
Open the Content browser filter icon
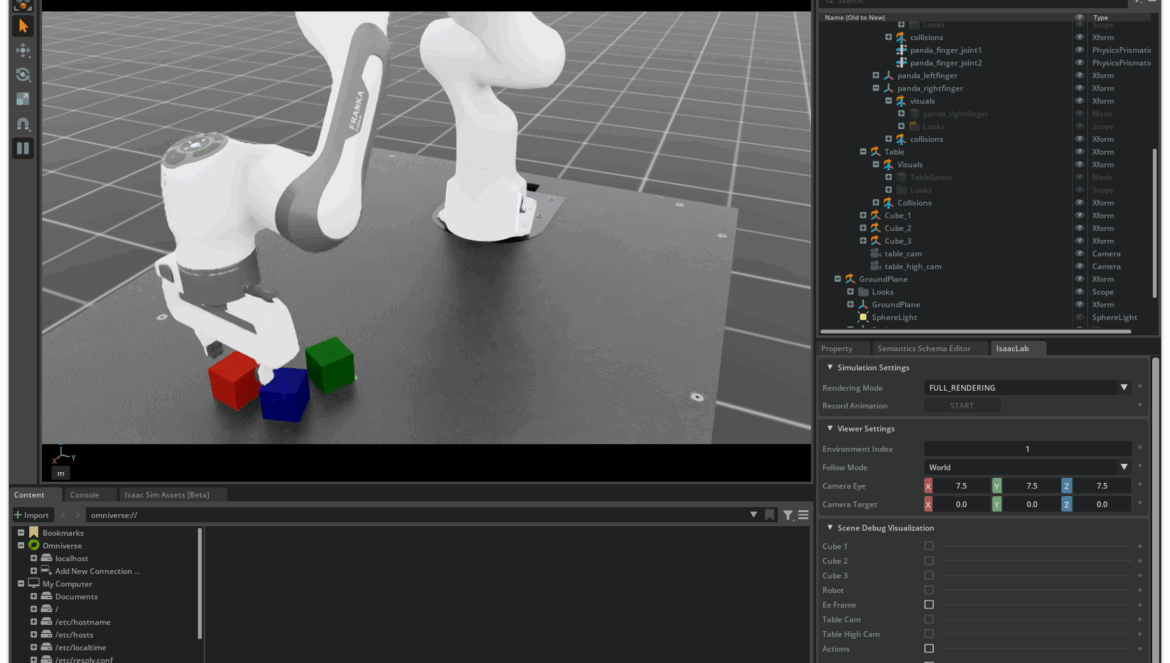[x=788, y=515]
